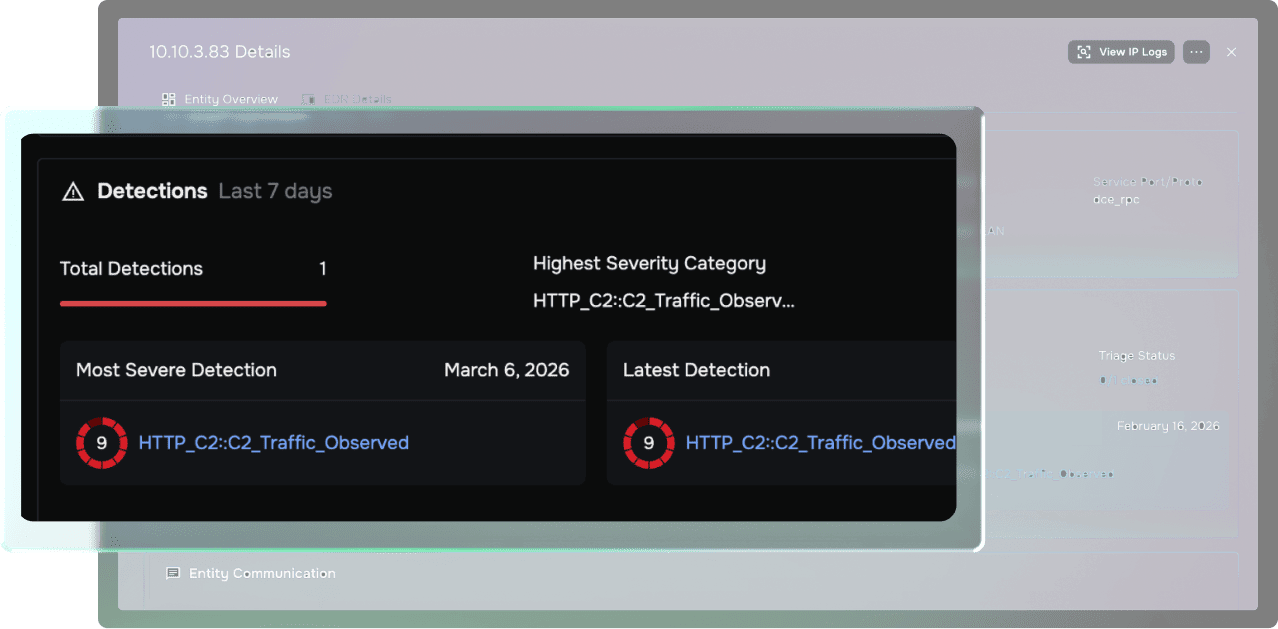Image resolution: width=1278 pixels, height=629 pixels.
Task: Switch to the Entity Overview tab
Action: pos(220,100)
